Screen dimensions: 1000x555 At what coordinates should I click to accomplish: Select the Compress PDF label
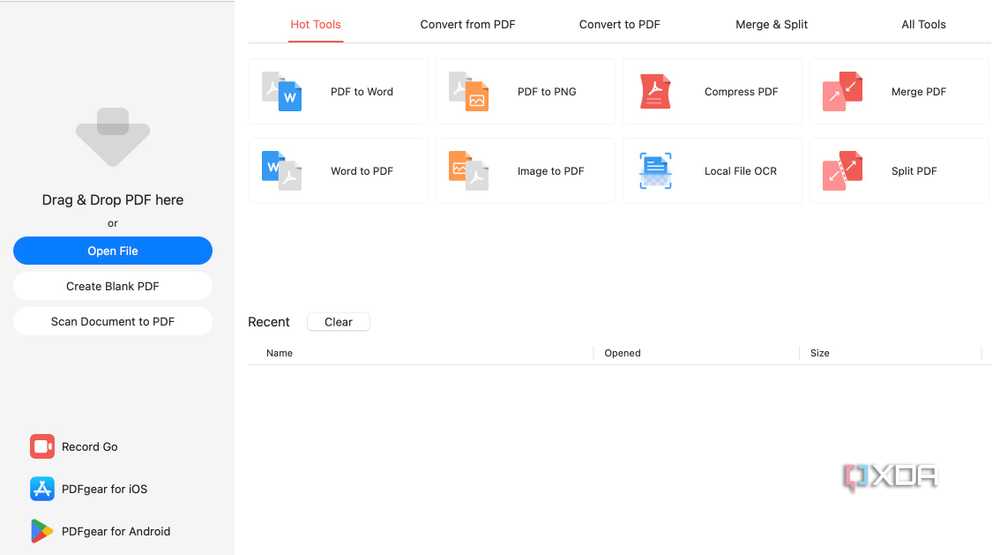(x=741, y=91)
